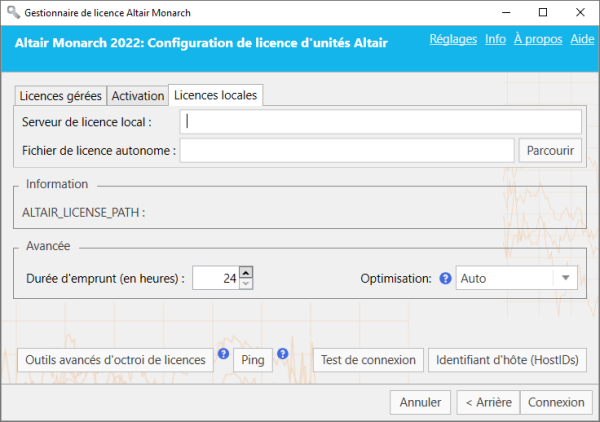
Task: Click the Annuler button
Action: (x=420, y=402)
